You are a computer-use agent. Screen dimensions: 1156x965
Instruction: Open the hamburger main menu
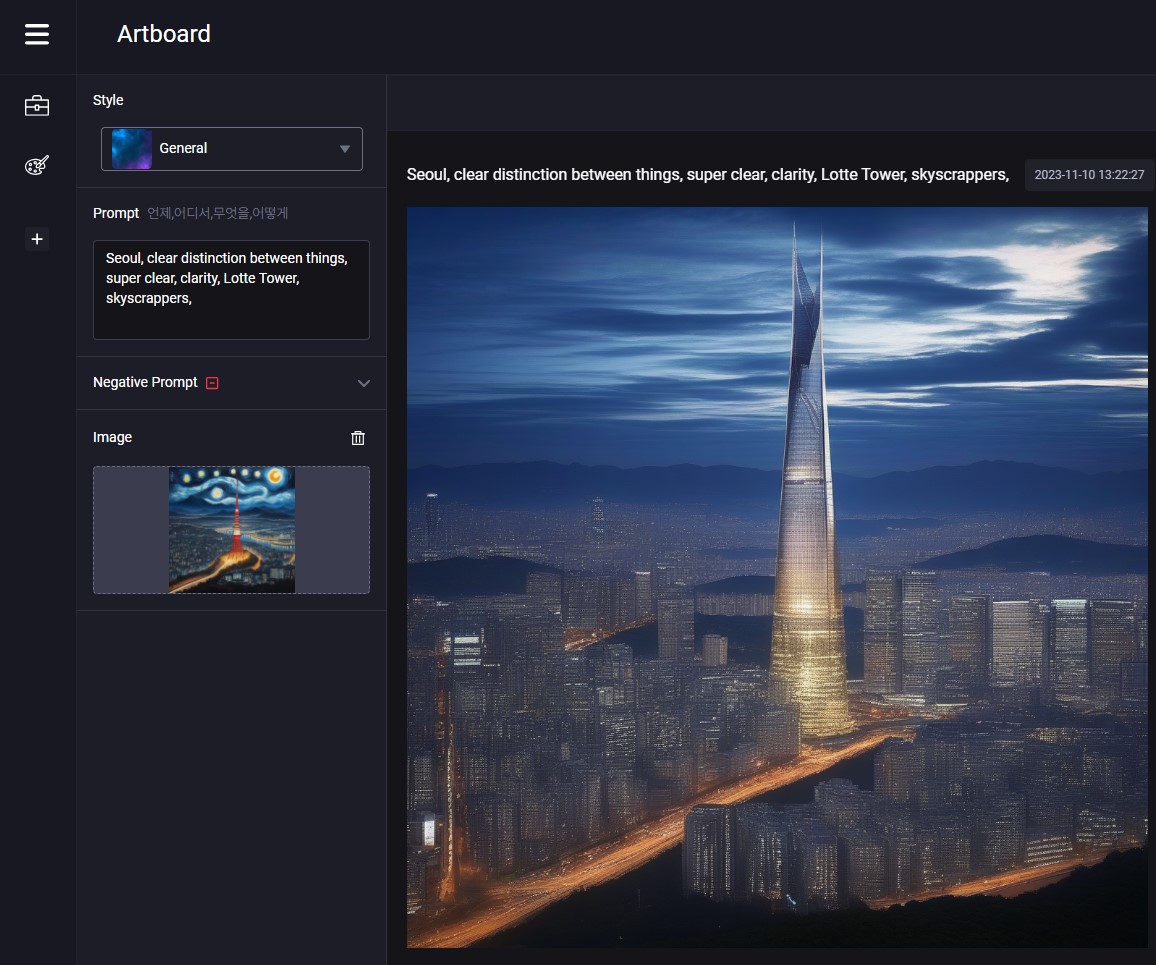click(x=37, y=35)
